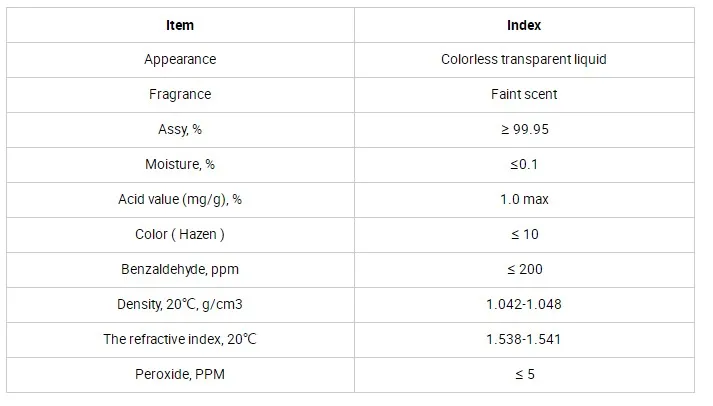Select the Moisture, % cell
The image size is (713, 406).
180,164
